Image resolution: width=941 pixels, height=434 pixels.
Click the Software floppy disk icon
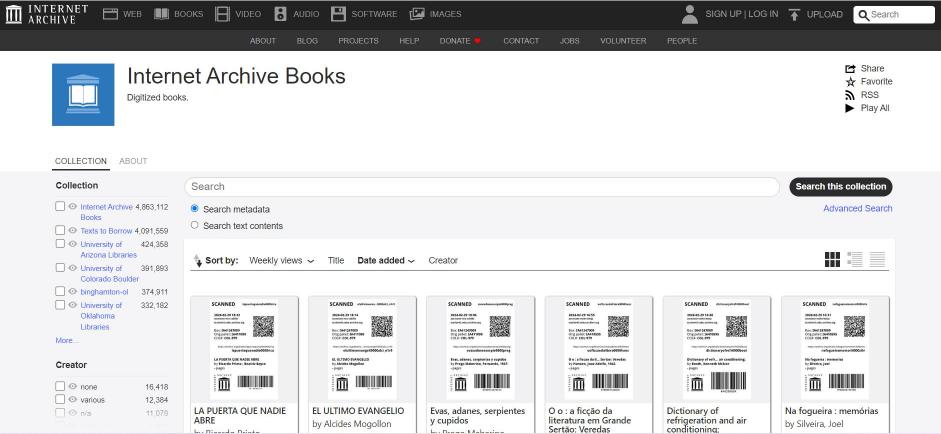(x=338, y=14)
